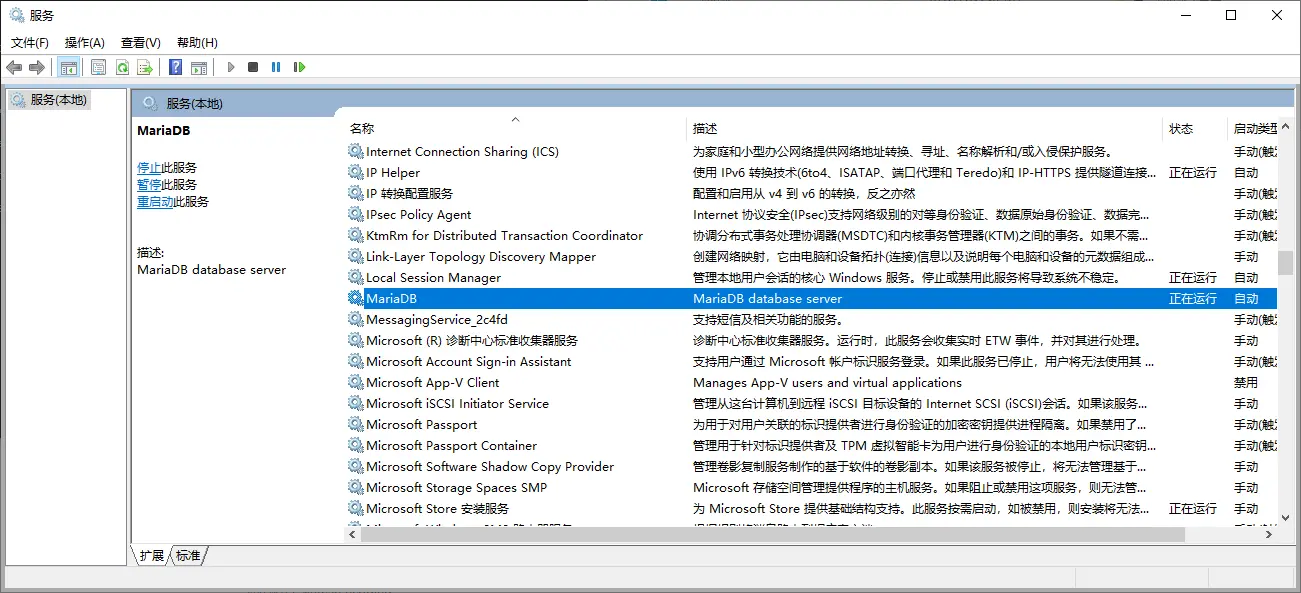Click the horizontal scrollbar right arrow
Image resolution: width=1301 pixels, height=593 pixels.
pyautogui.click(x=1270, y=535)
